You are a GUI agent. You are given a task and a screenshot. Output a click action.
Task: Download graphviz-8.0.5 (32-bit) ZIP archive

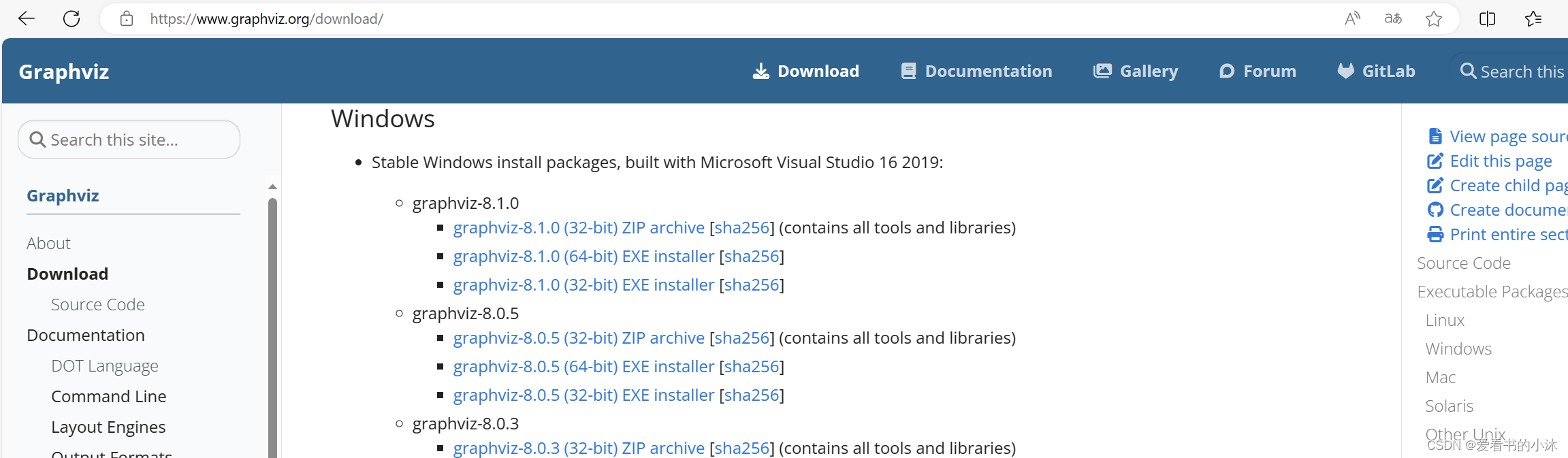[x=579, y=338]
